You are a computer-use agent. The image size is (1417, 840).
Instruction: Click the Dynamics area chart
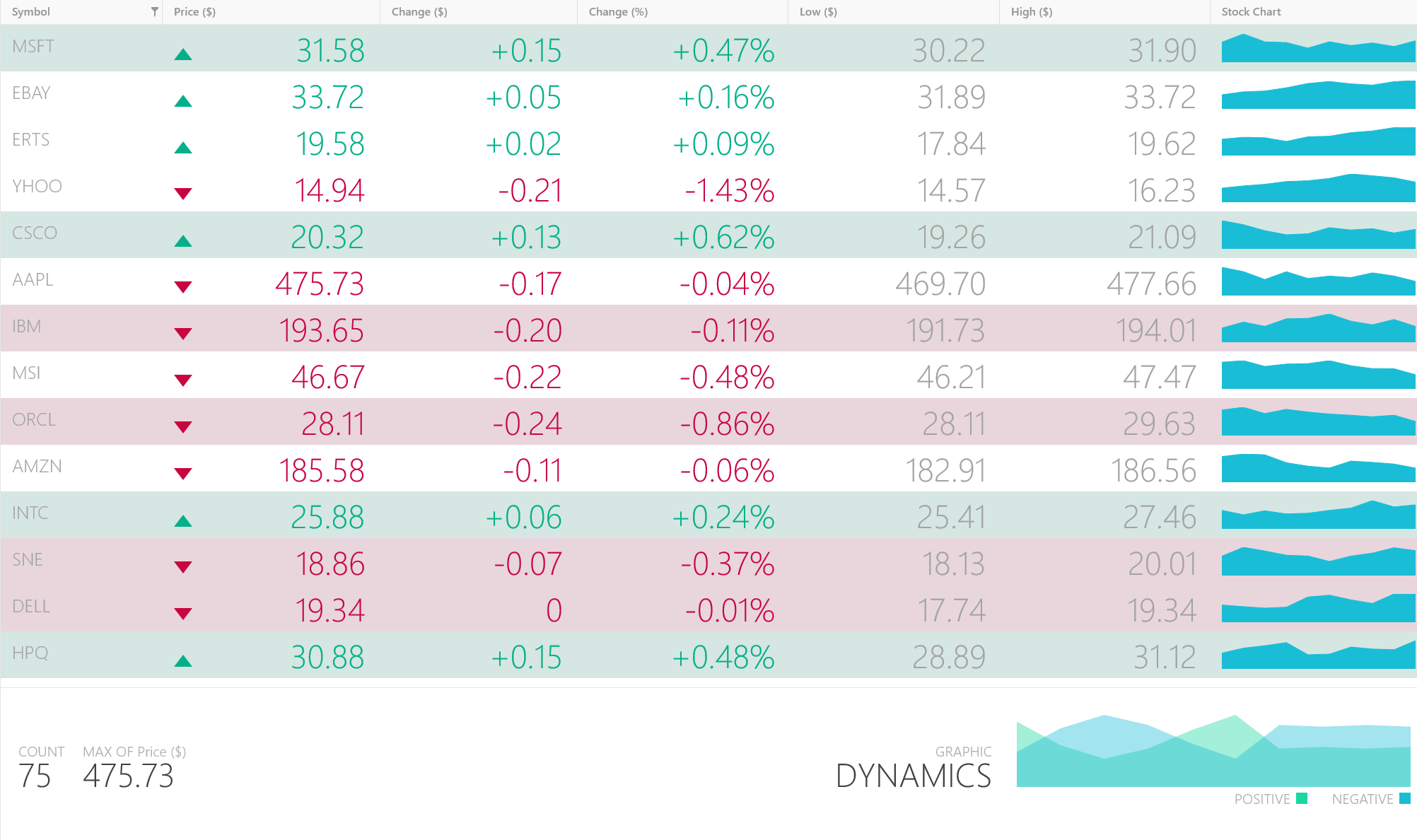tap(1213, 752)
